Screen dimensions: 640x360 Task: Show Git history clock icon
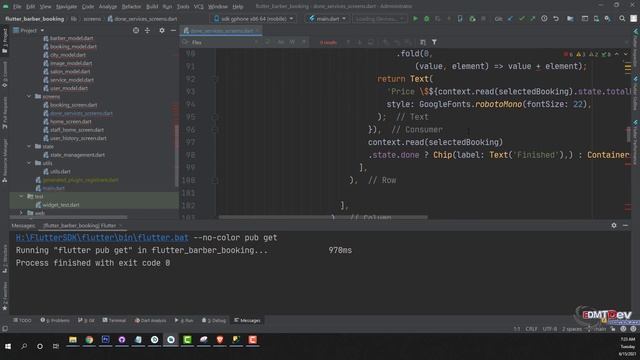pyautogui.click(x=544, y=19)
